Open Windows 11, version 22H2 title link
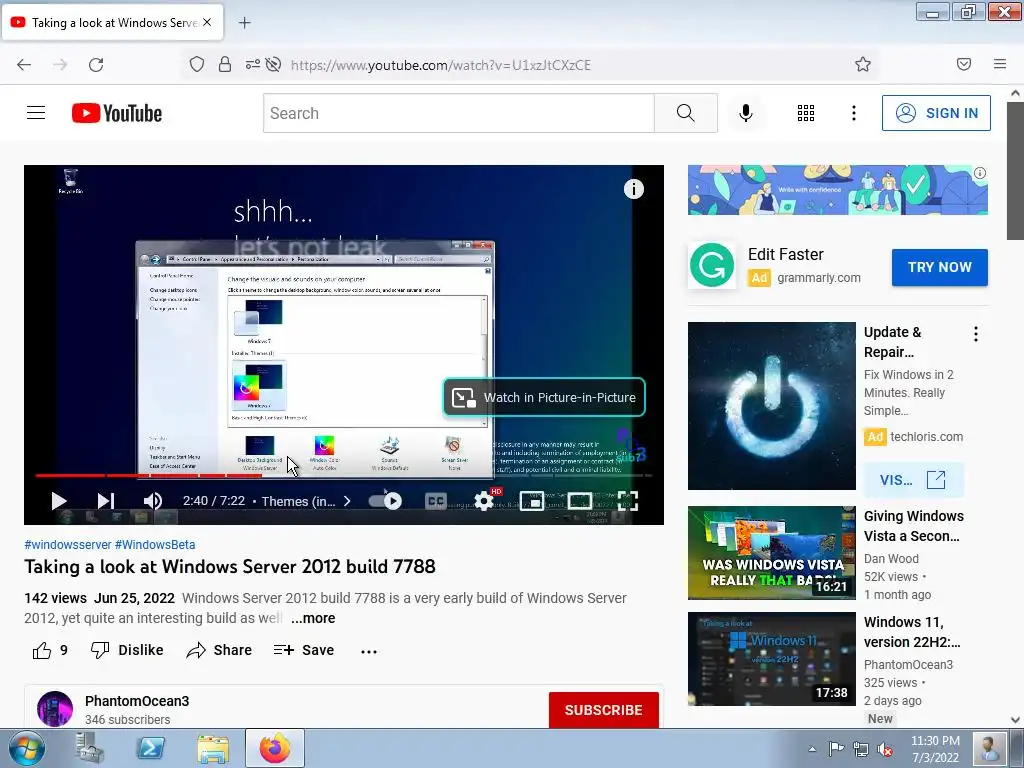Image resolution: width=1024 pixels, height=768 pixels. 912,632
